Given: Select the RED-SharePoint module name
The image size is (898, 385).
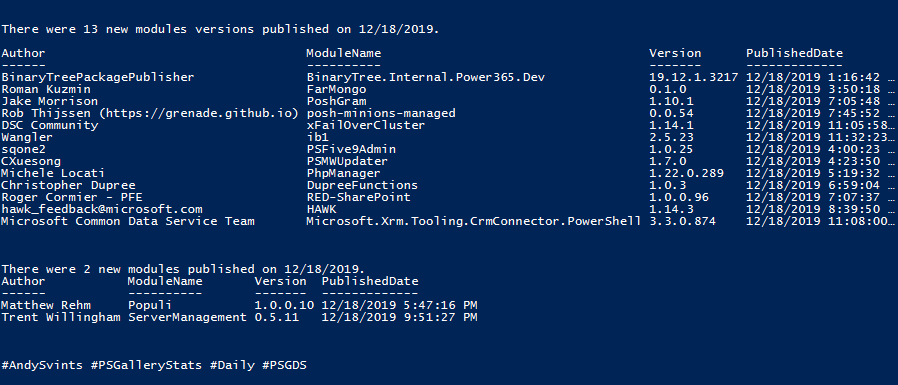Looking at the screenshot, I should coord(359,198).
